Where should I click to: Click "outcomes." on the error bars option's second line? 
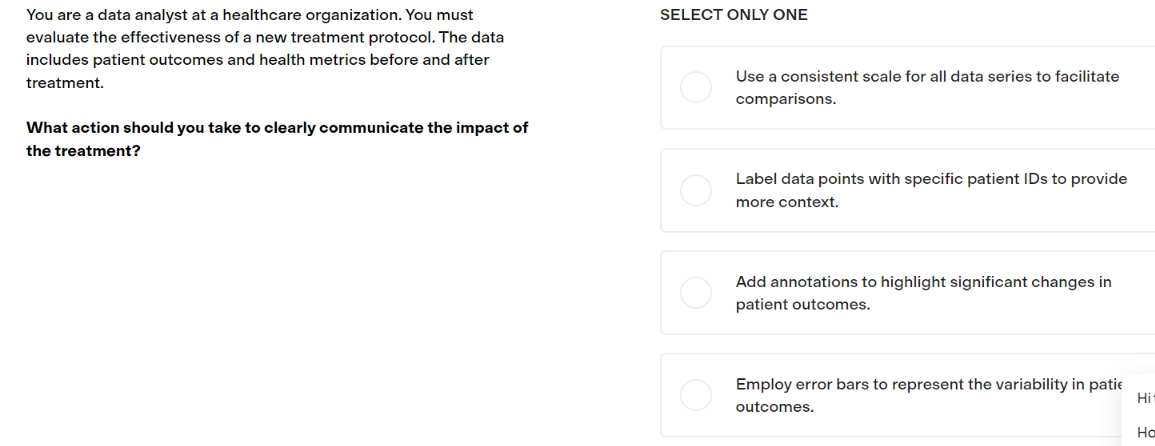pos(775,406)
